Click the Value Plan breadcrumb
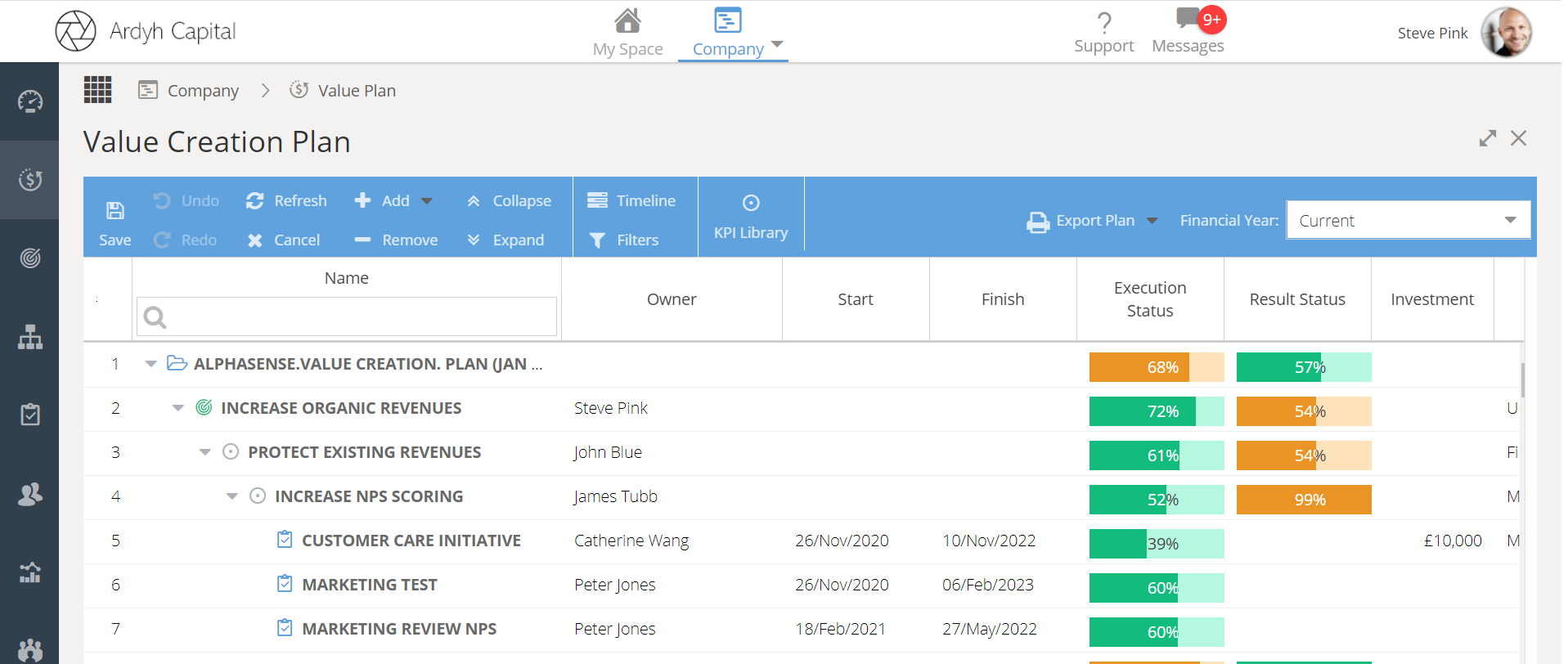1568x664 pixels. [343, 90]
